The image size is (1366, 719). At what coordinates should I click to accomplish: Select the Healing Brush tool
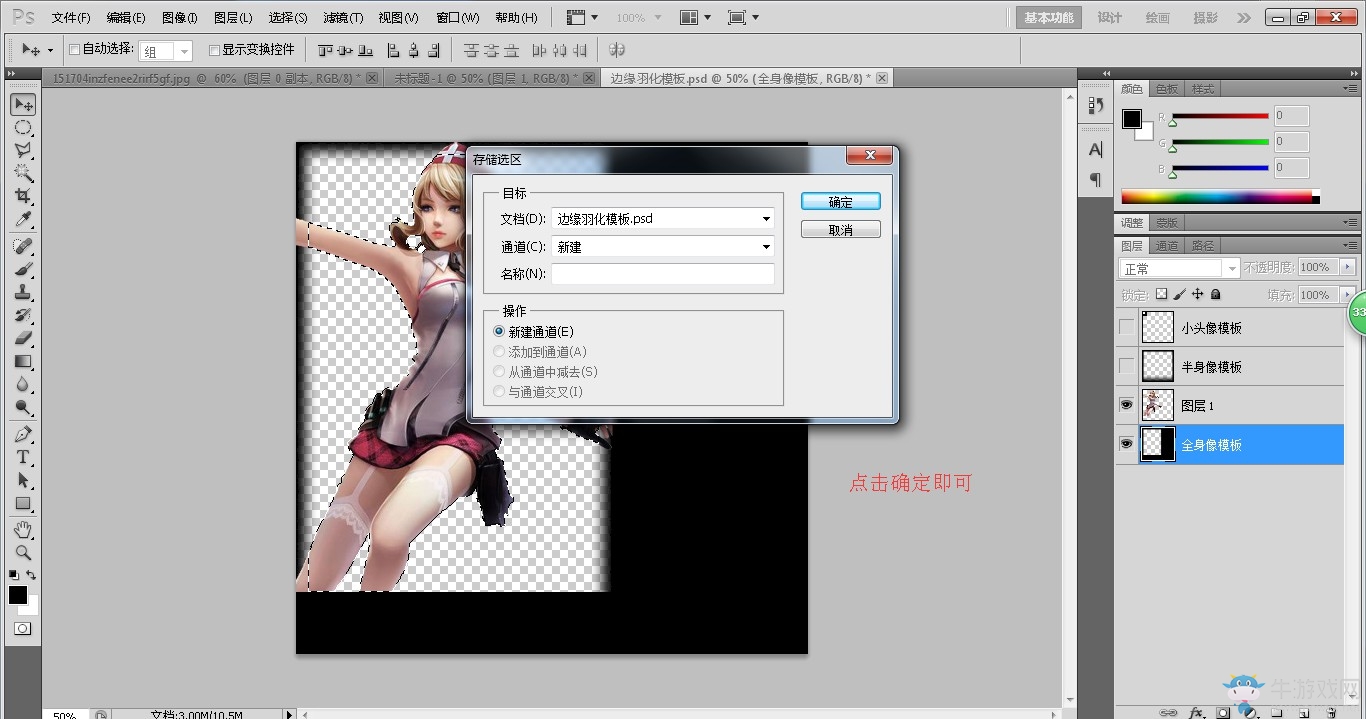(x=23, y=246)
